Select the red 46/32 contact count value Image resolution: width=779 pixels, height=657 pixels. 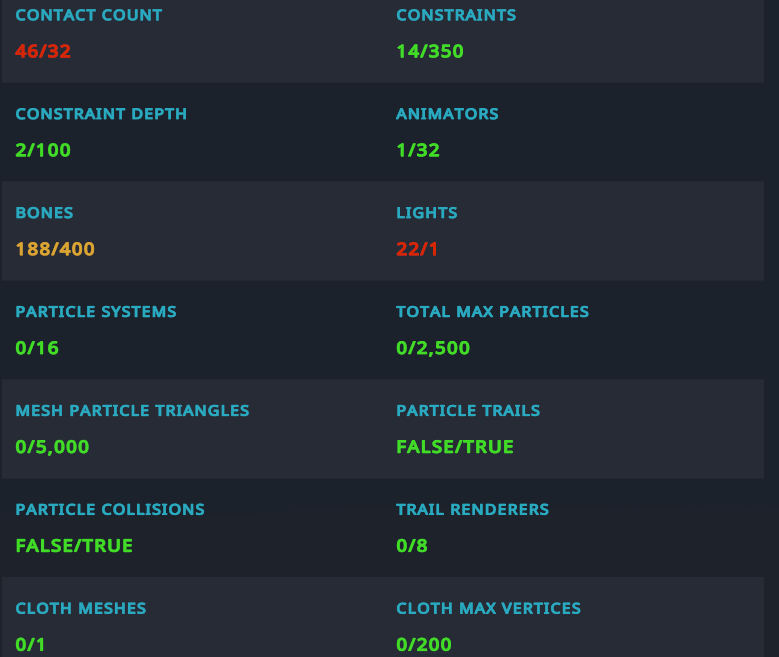tap(43, 51)
